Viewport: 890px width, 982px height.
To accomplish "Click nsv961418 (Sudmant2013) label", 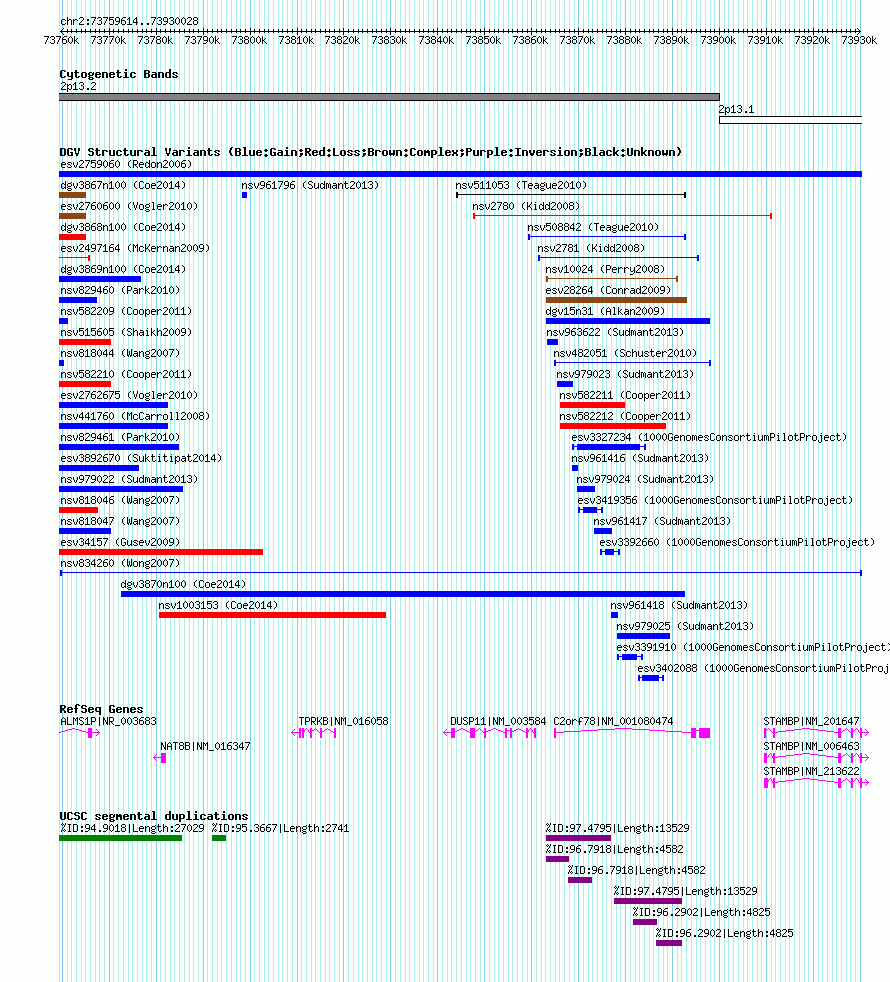I will [x=679, y=605].
